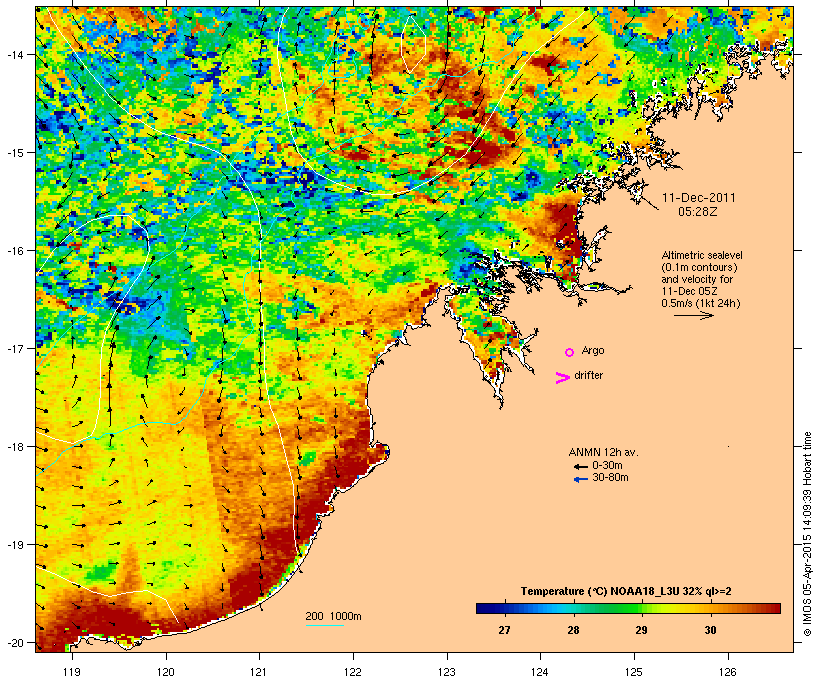
Task: Click the temperature color bar
Action: coord(628,608)
